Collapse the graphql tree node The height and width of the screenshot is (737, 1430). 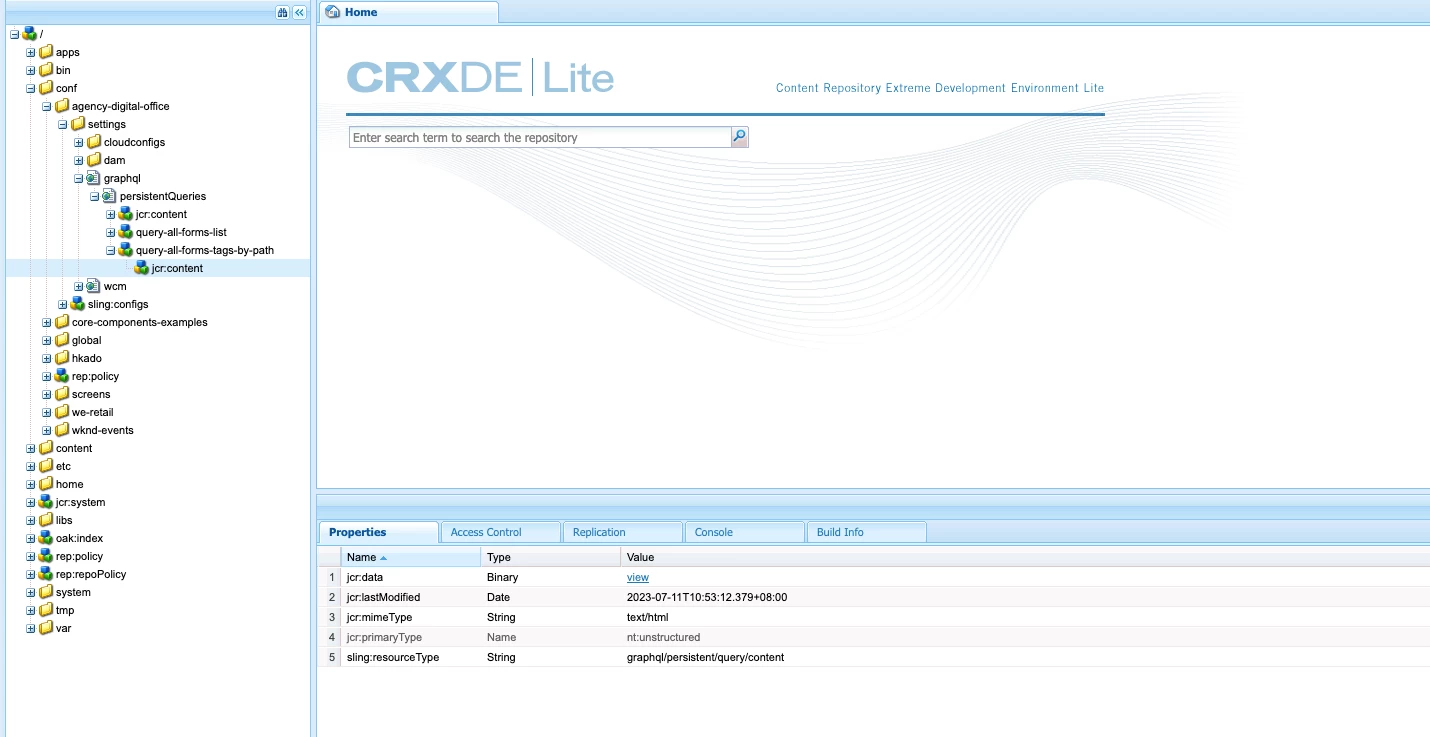(79, 179)
